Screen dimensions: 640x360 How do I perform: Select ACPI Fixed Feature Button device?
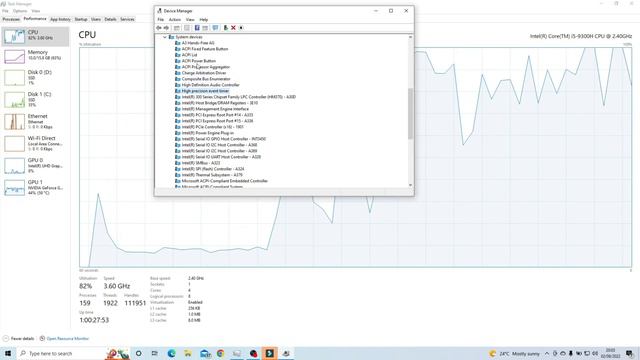205,49
